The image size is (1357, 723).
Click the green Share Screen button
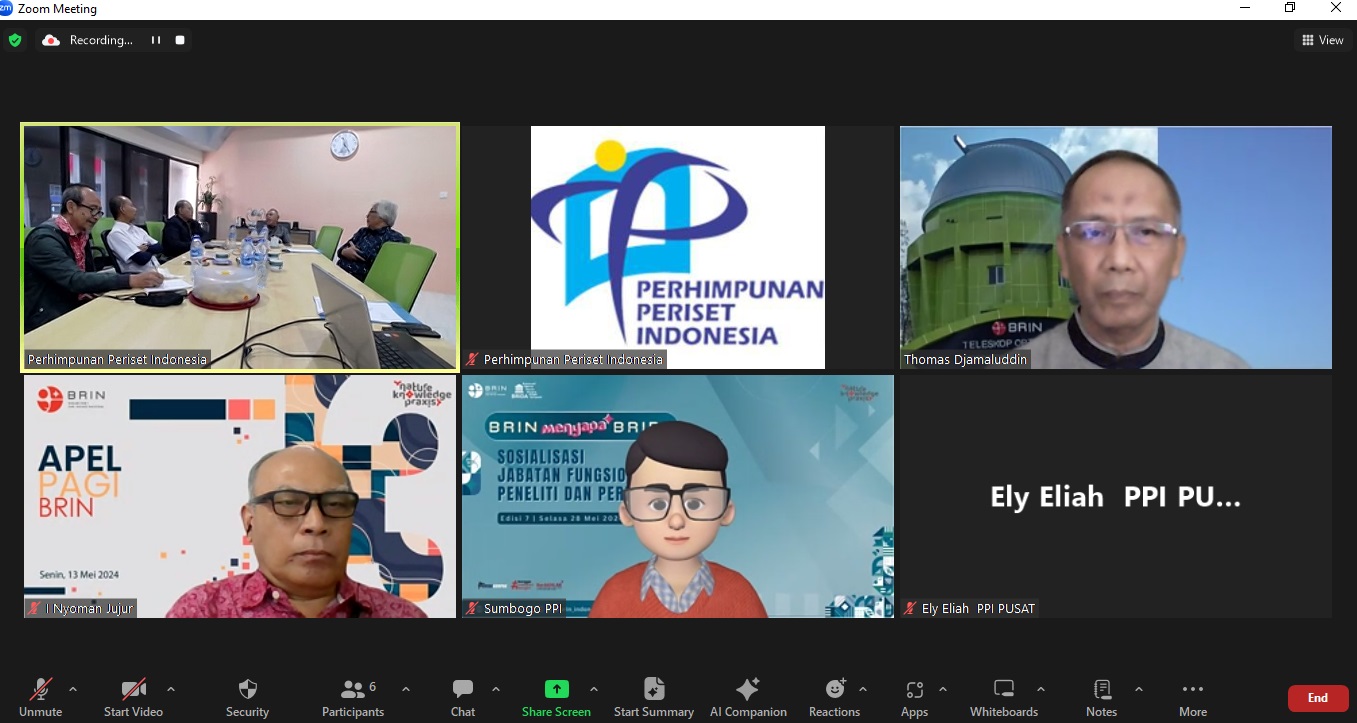(556, 697)
